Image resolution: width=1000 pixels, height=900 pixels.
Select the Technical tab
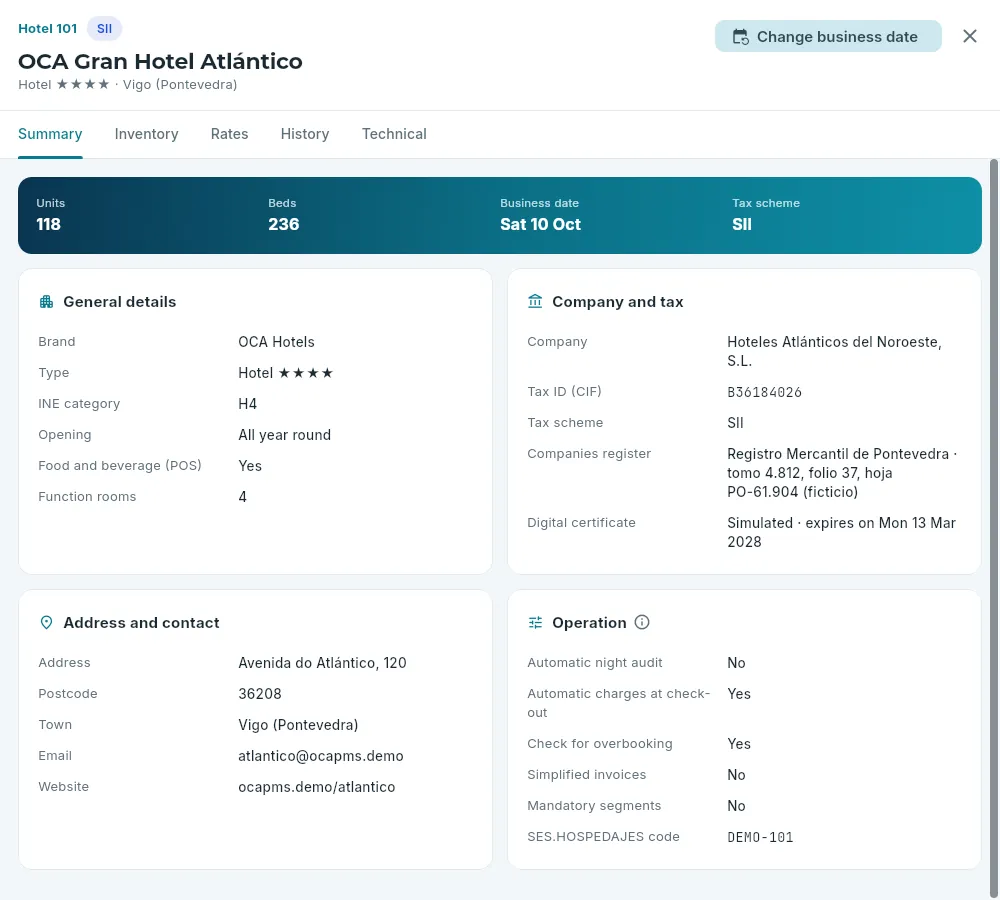tap(394, 134)
